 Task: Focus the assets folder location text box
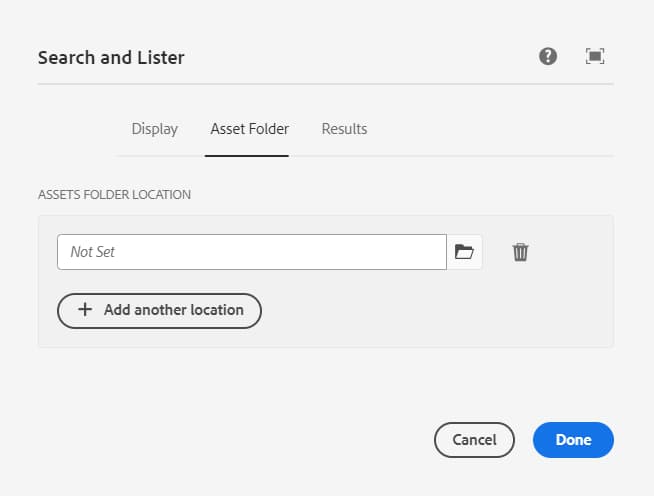coord(251,252)
